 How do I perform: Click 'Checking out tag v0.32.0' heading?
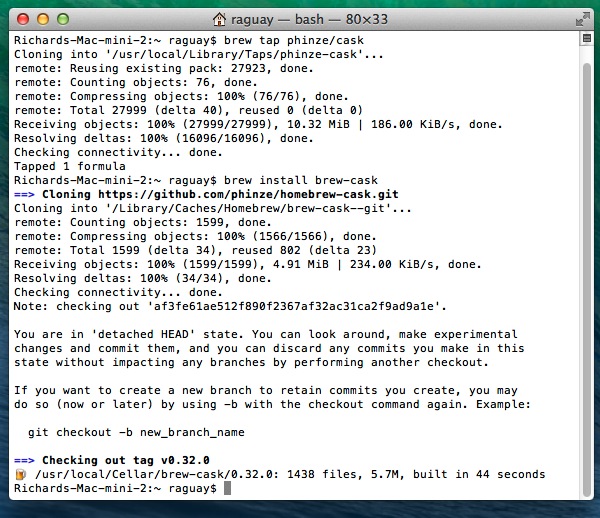(126, 460)
